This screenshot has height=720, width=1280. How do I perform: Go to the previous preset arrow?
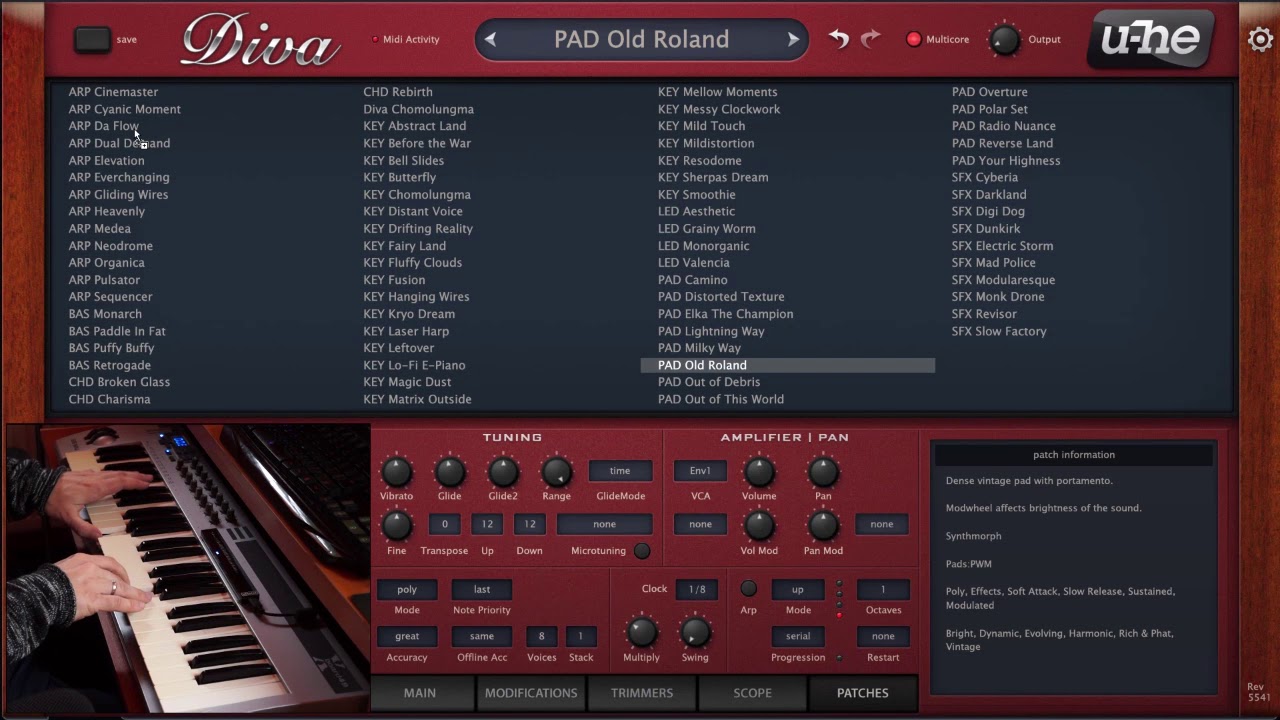click(x=490, y=40)
